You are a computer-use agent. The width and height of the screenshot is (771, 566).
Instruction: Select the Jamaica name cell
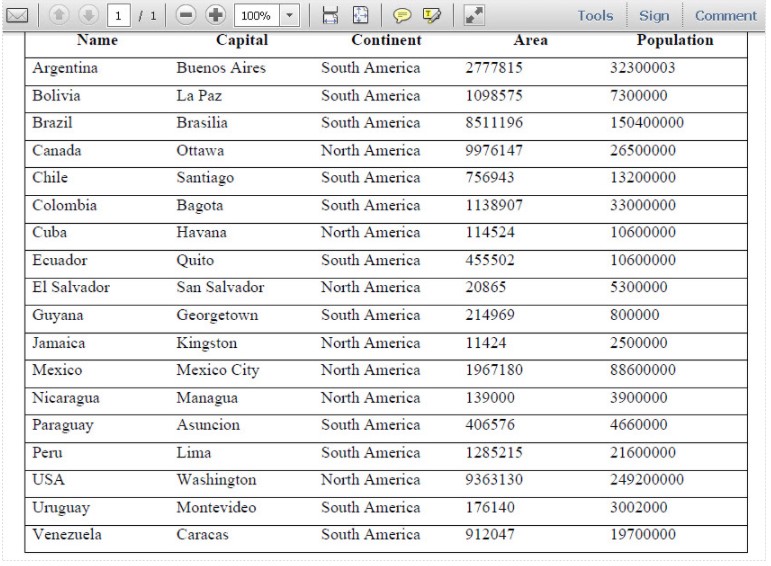pyautogui.click(x=59, y=343)
